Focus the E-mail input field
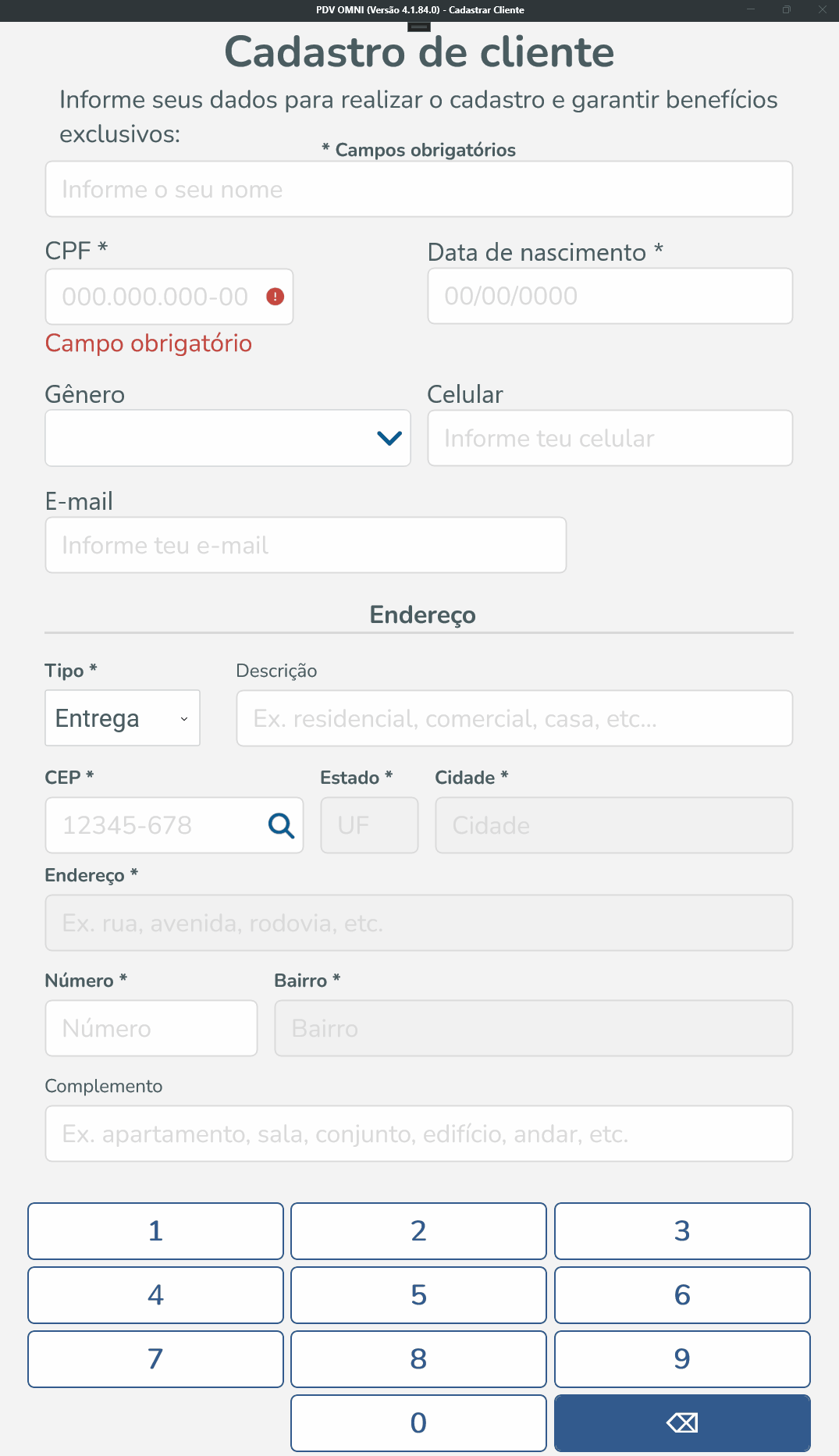This screenshot has width=839, height=1456. click(305, 546)
